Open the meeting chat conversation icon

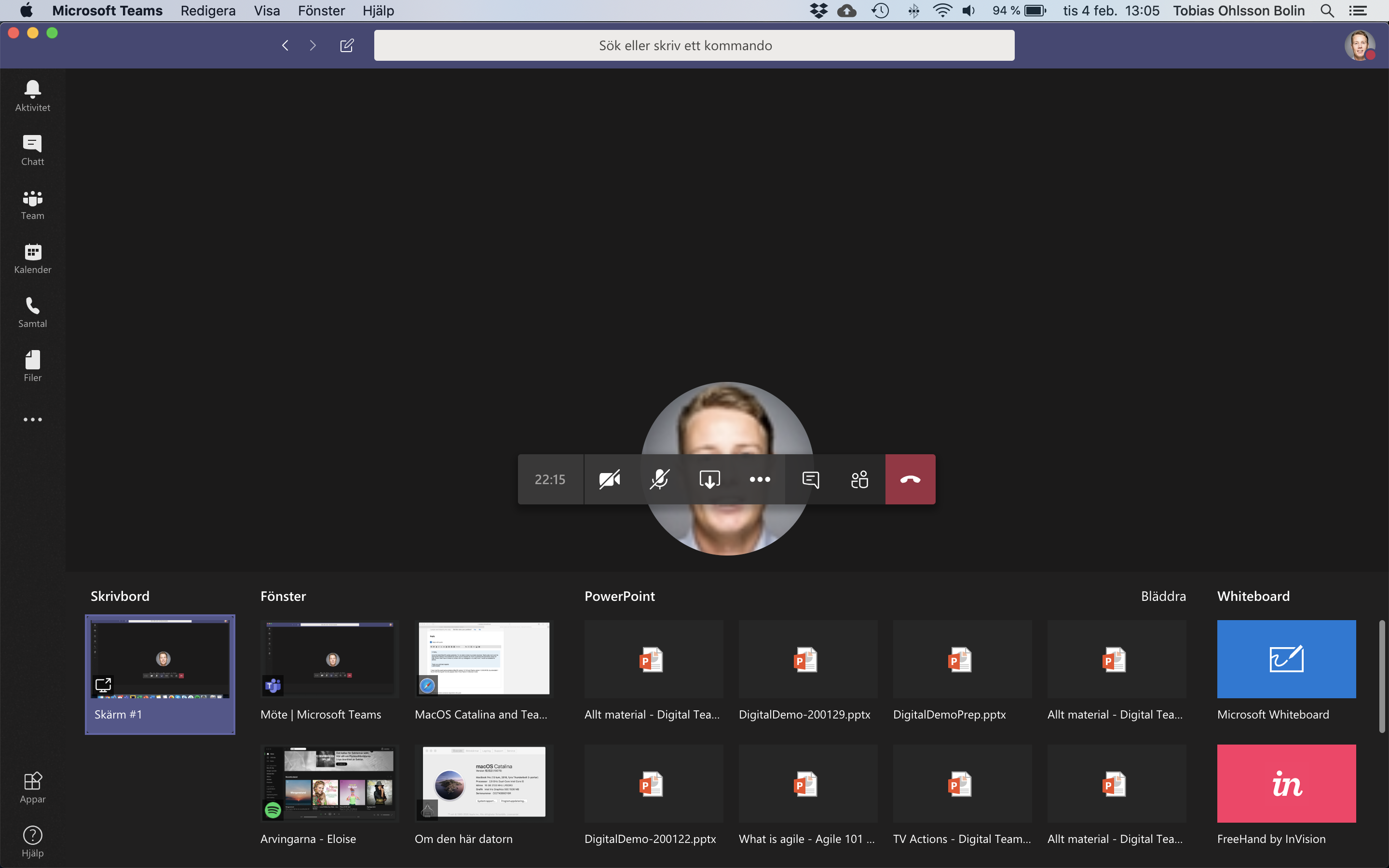[810, 479]
